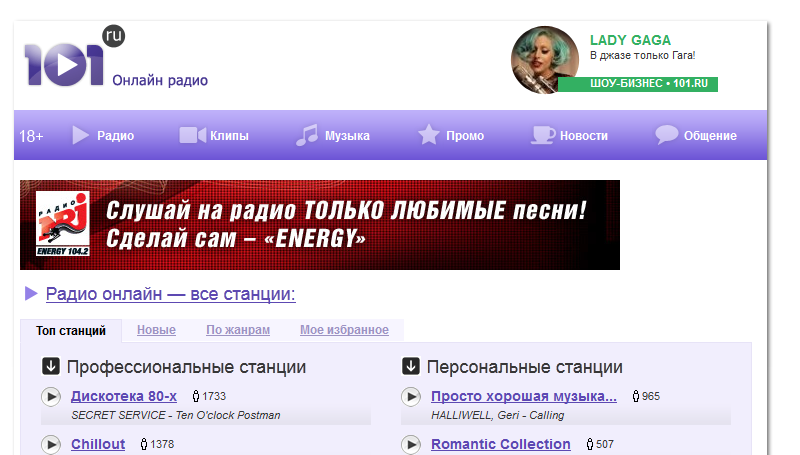Screen dimensions: 800x455
Task: Click the listener icon next to 1378
Action: click(144, 444)
